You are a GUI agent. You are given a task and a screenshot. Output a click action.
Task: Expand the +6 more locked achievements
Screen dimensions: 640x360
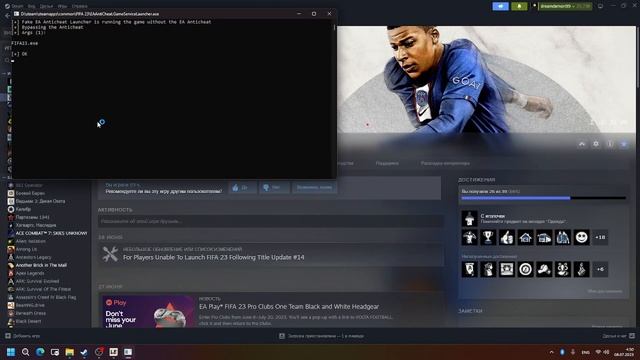point(600,269)
